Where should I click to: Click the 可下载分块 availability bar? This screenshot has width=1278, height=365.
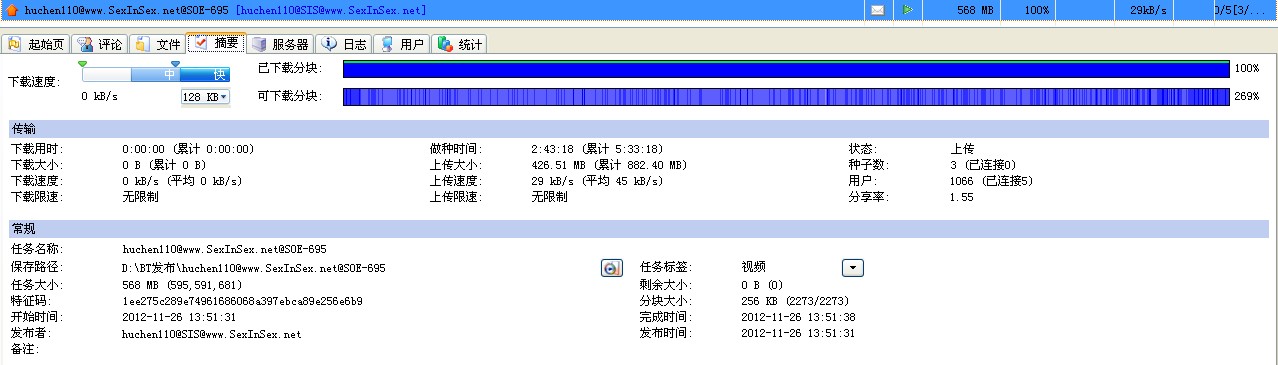pos(786,96)
